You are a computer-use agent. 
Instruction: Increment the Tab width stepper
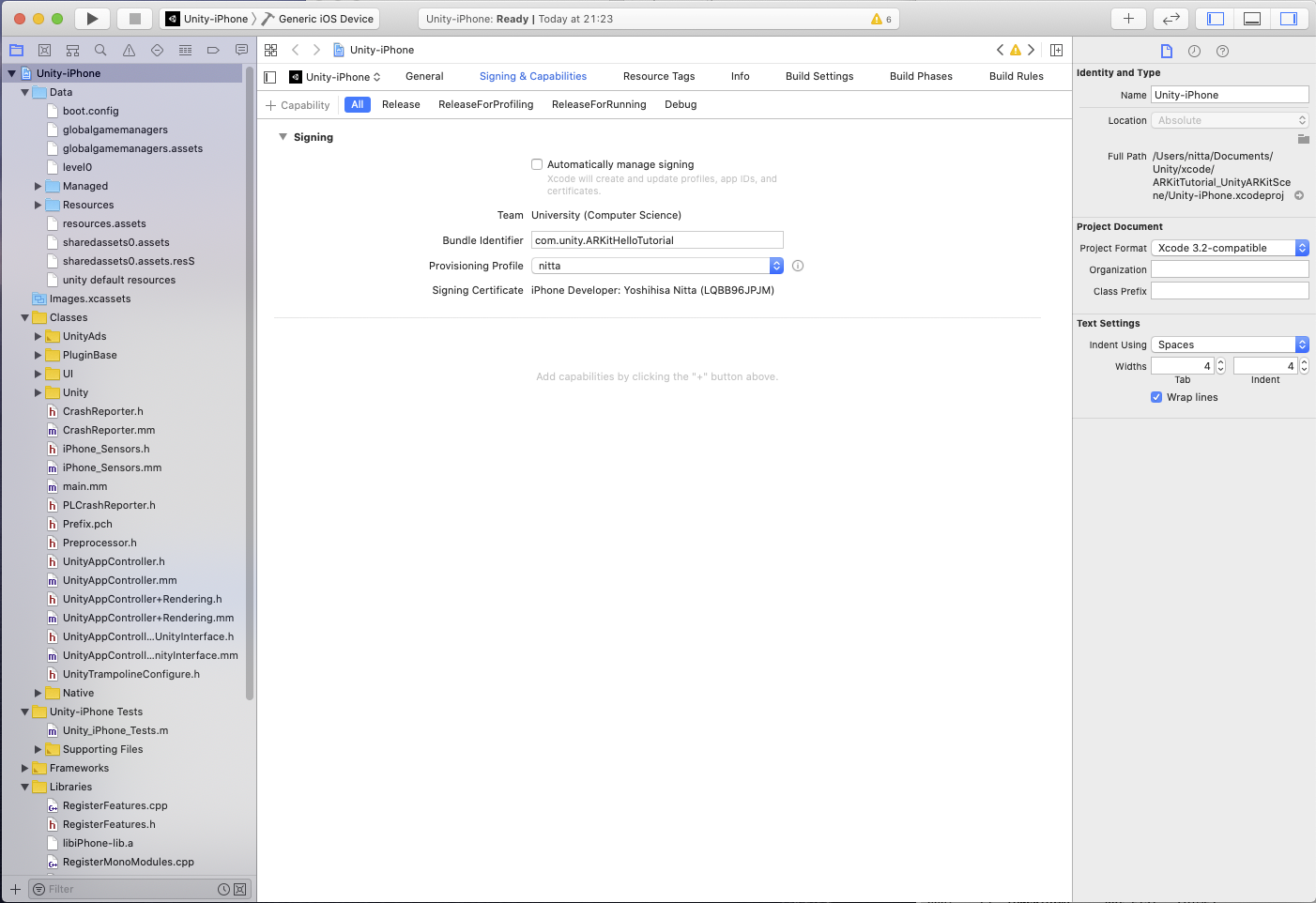(x=1220, y=362)
